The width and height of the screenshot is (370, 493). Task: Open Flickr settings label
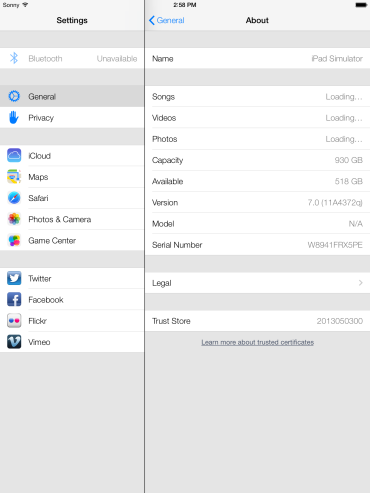pyautogui.click(x=37, y=321)
